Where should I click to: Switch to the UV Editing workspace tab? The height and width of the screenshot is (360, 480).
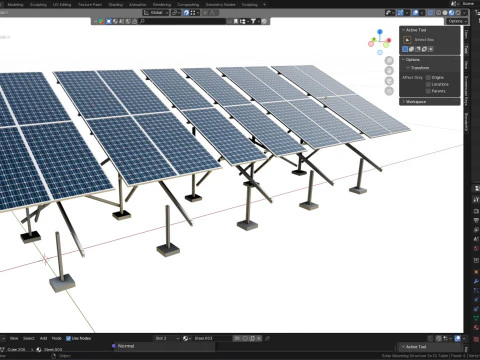click(62, 5)
